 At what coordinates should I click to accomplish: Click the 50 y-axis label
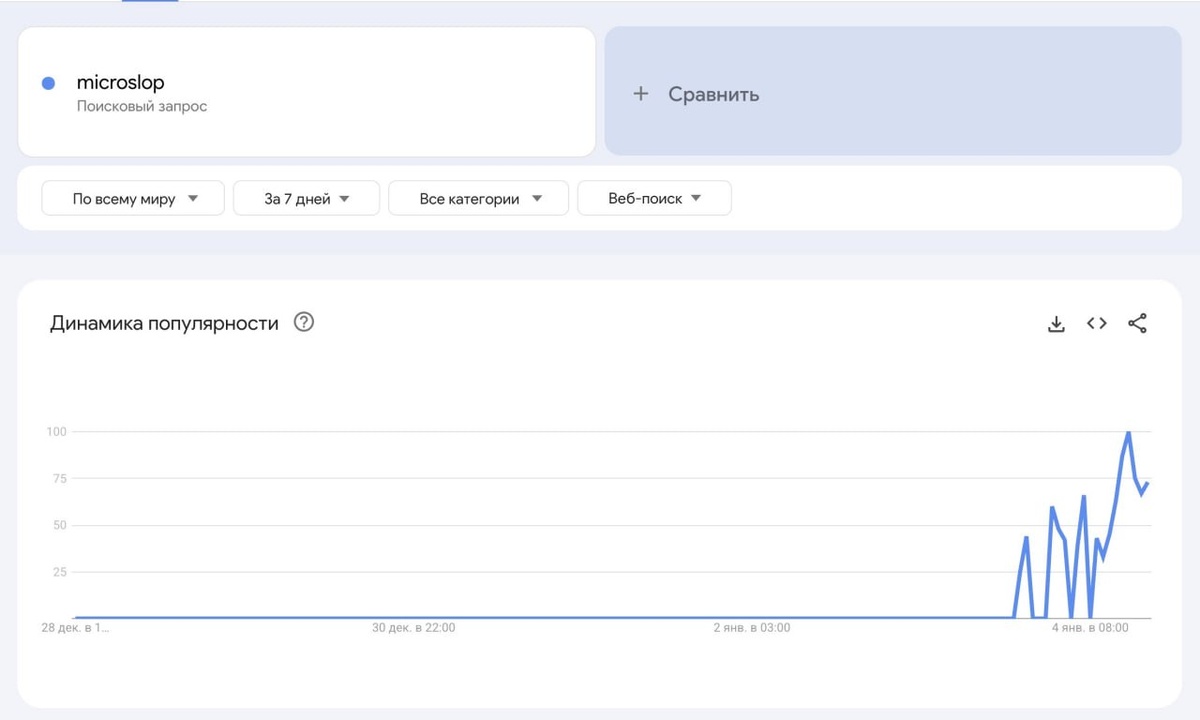(x=59, y=526)
